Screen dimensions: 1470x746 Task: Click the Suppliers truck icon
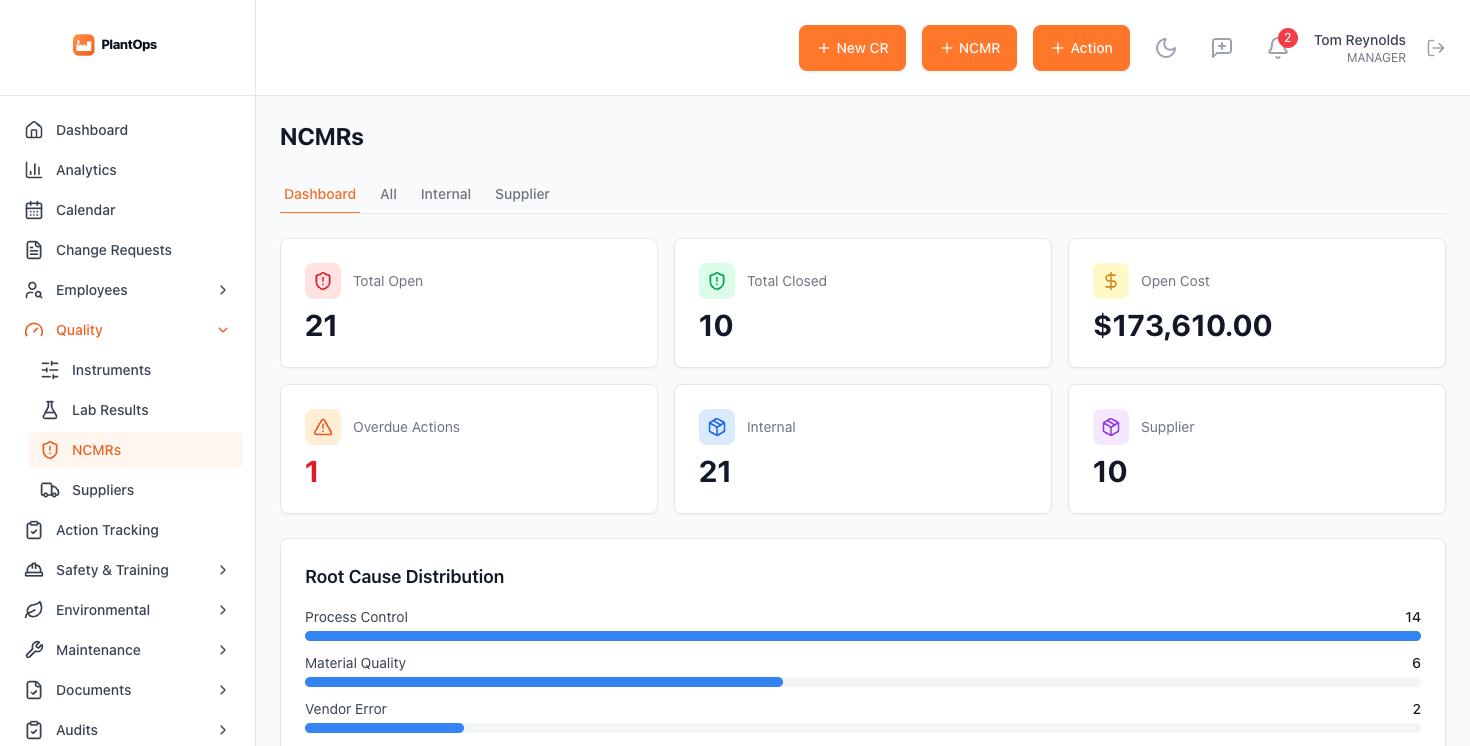coord(50,490)
